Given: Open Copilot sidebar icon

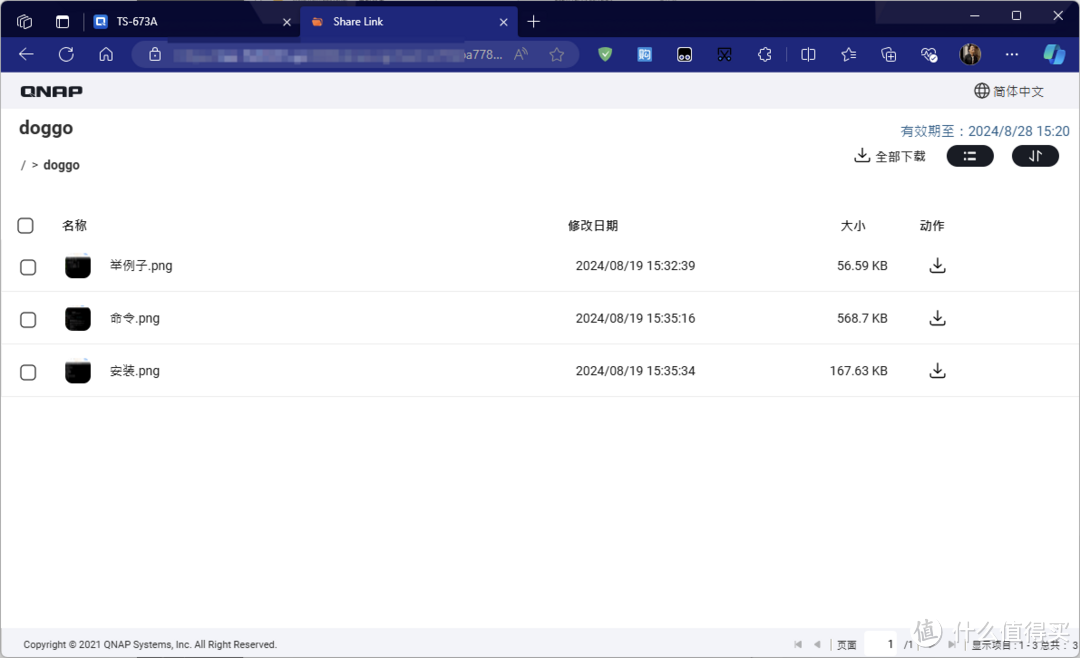Looking at the screenshot, I should point(1054,55).
